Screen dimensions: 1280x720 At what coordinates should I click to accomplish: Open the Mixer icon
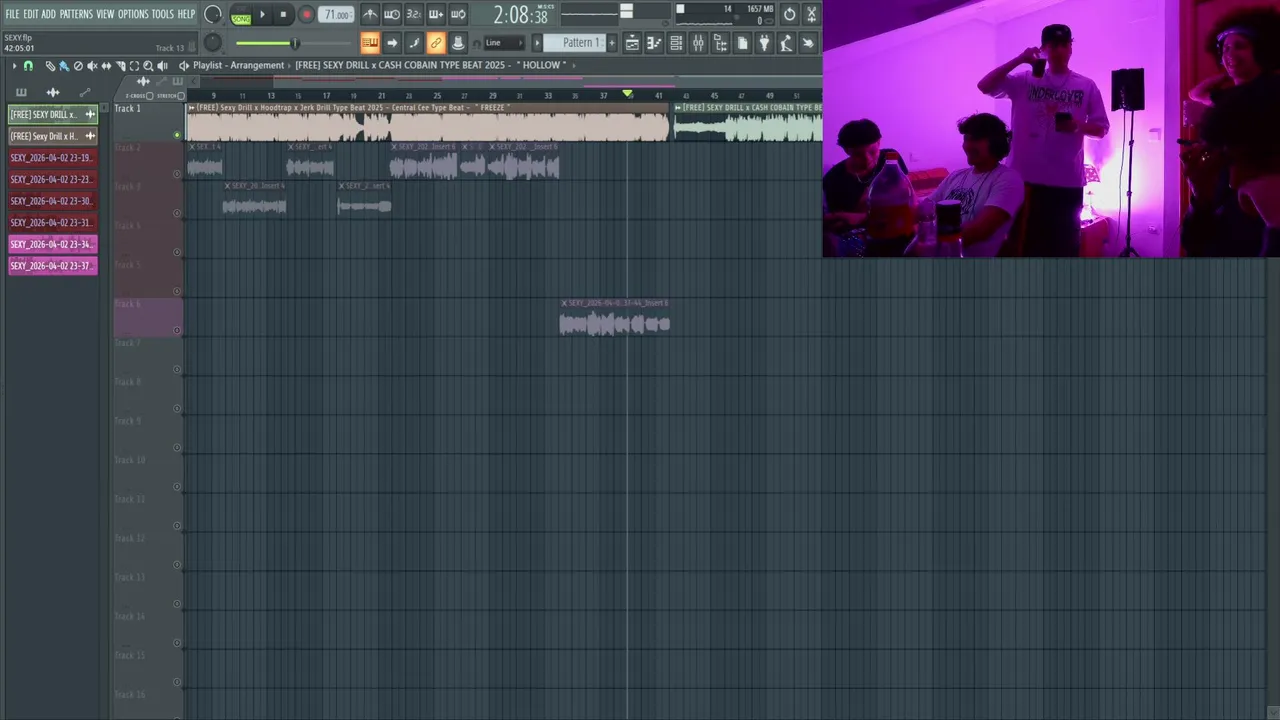(698, 43)
